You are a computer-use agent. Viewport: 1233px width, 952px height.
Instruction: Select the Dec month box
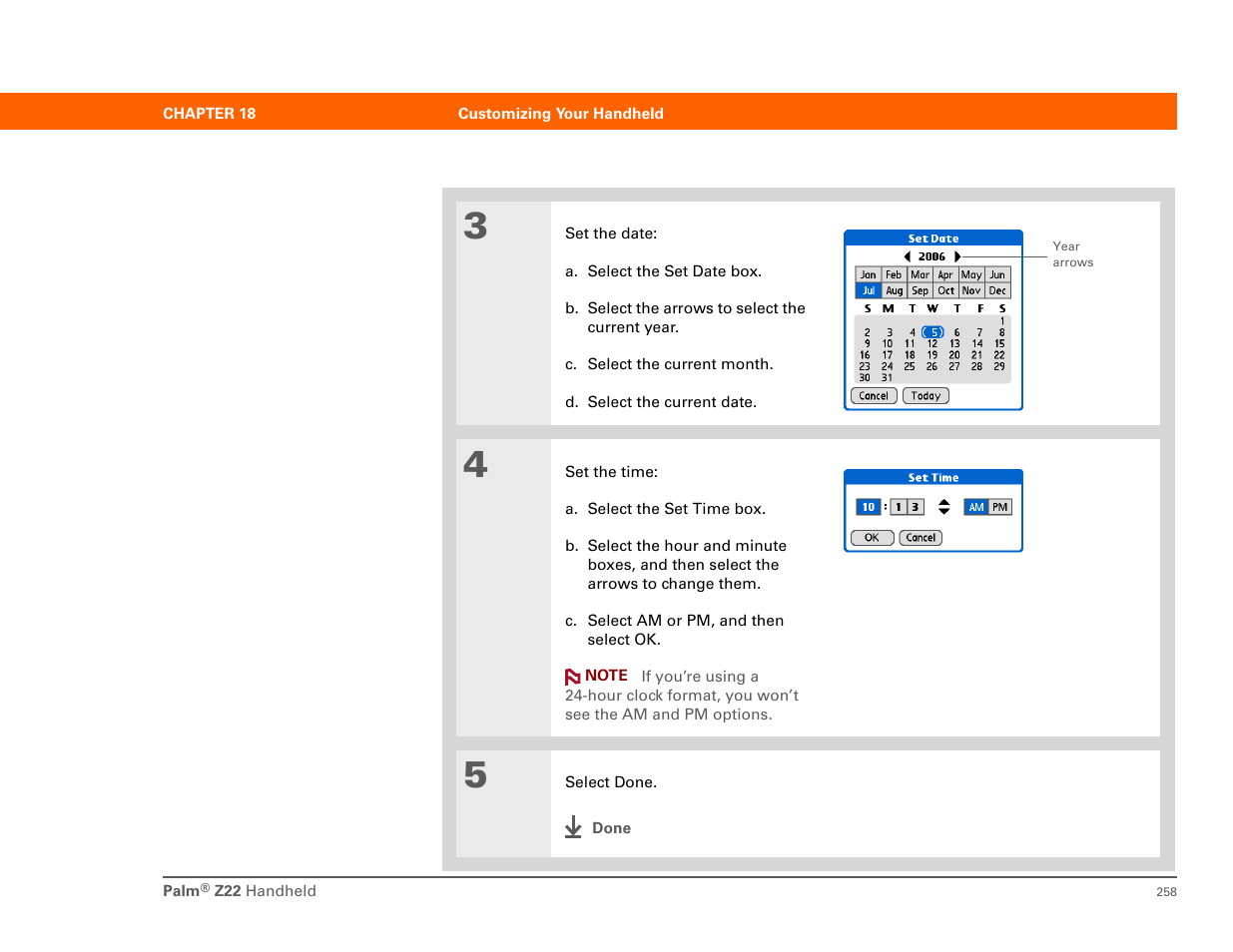[998, 291]
